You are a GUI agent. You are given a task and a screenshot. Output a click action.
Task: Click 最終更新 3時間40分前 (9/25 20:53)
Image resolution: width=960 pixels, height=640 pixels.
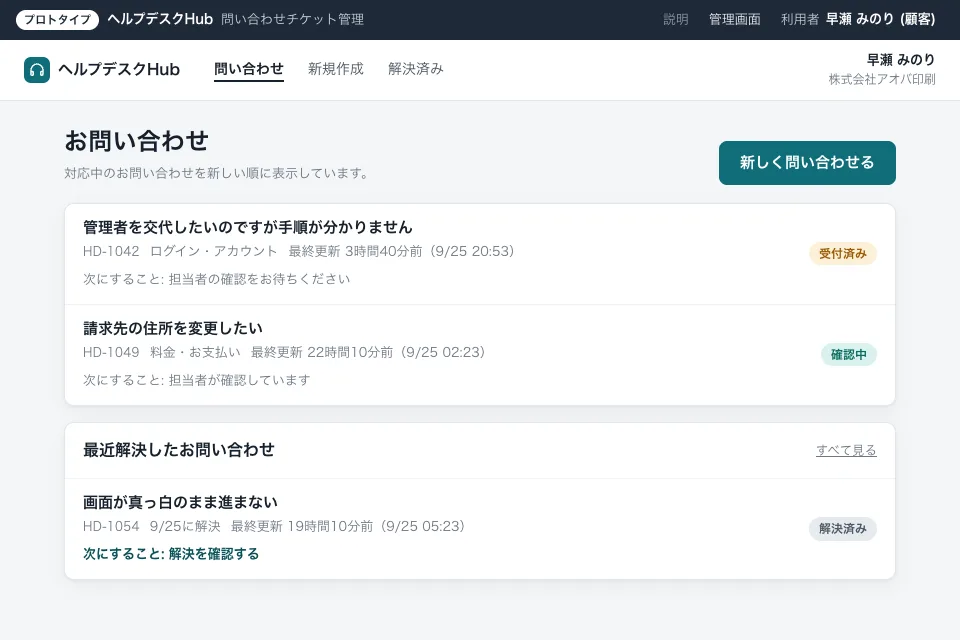click(x=402, y=251)
